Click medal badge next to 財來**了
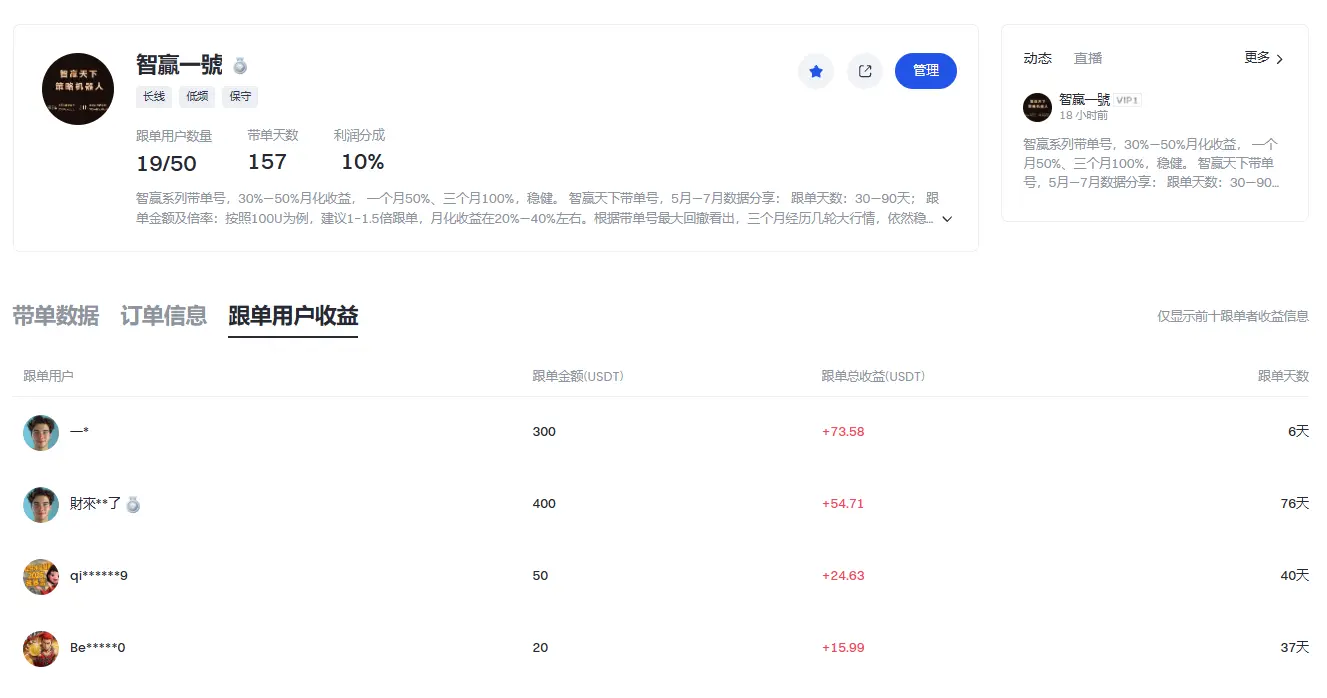The height and width of the screenshot is (698, 1327). (133, 504)
